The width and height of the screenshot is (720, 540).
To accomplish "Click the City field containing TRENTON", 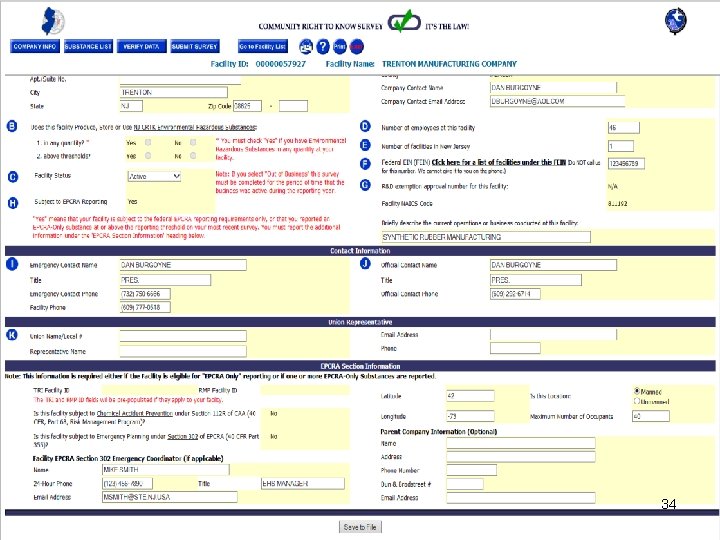I will pyautogui.click(x=174, y=92).
